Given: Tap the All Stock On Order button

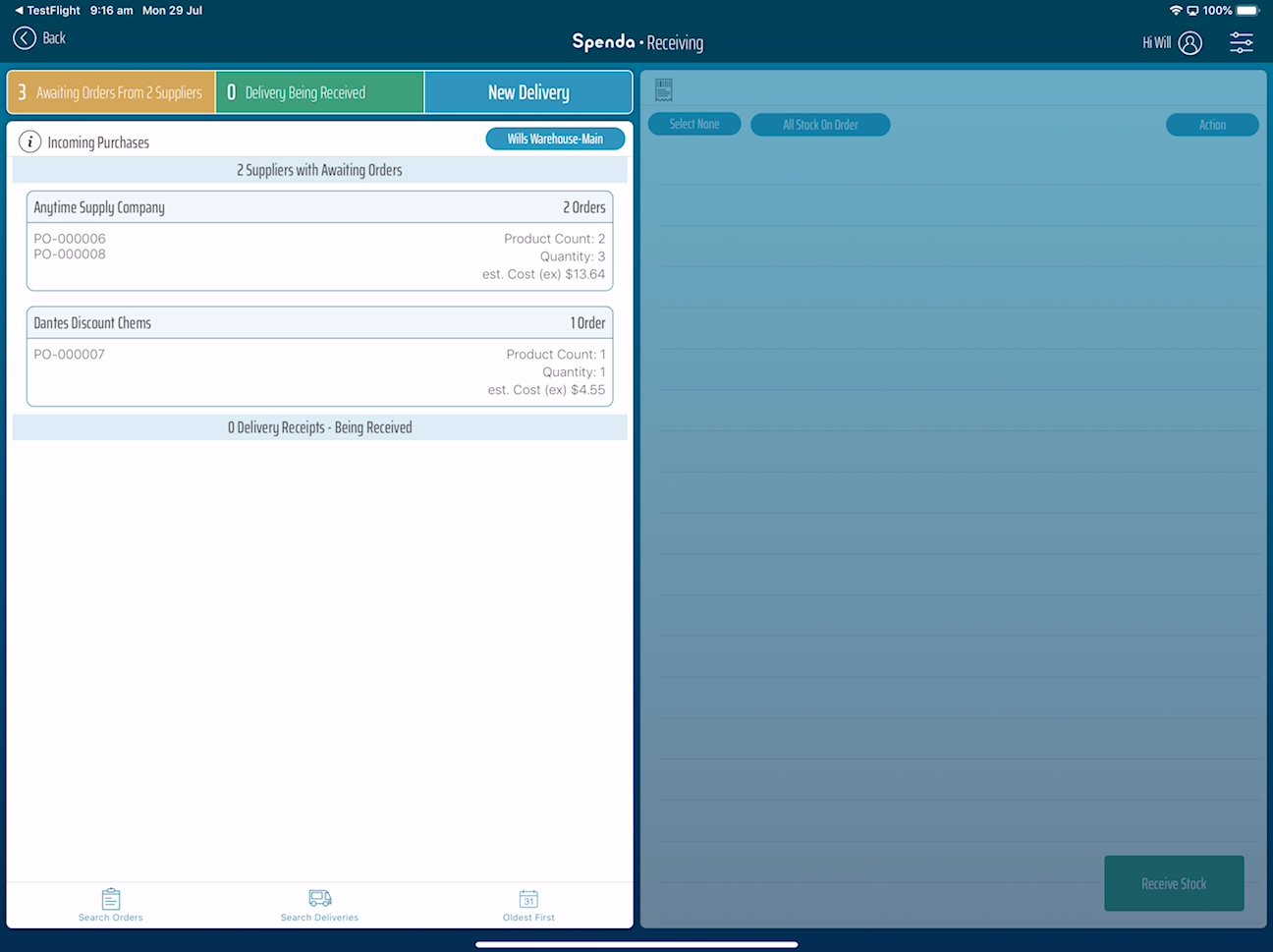Looking at the screenshot, I should pyautogui.click(x=820, y=125).
